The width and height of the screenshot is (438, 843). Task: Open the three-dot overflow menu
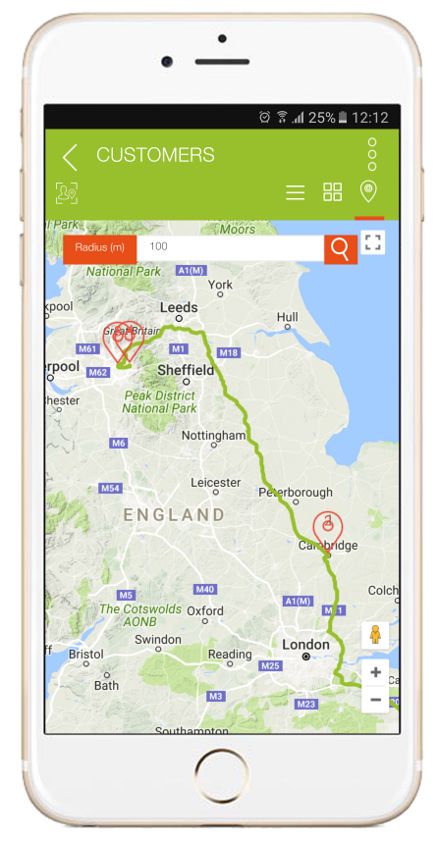pos(371,155)
